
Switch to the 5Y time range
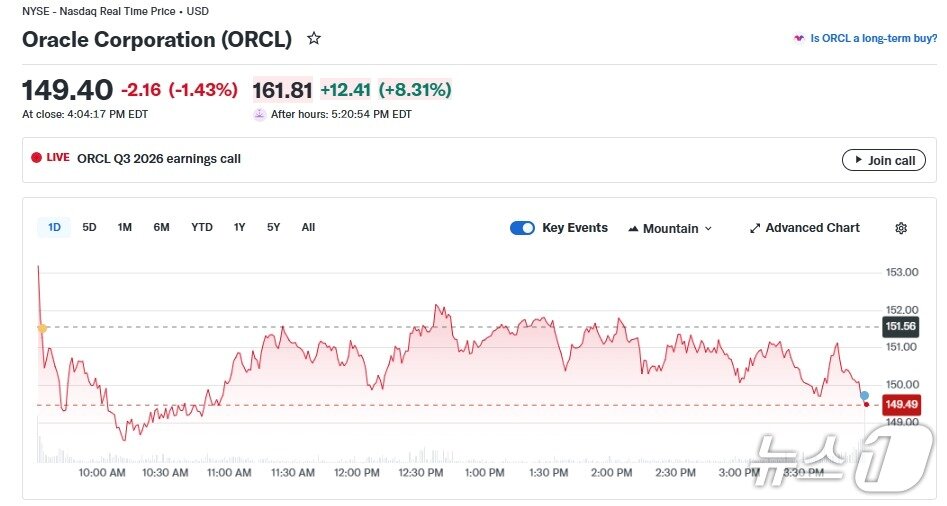pyautogui.click(x=273, y=227)
